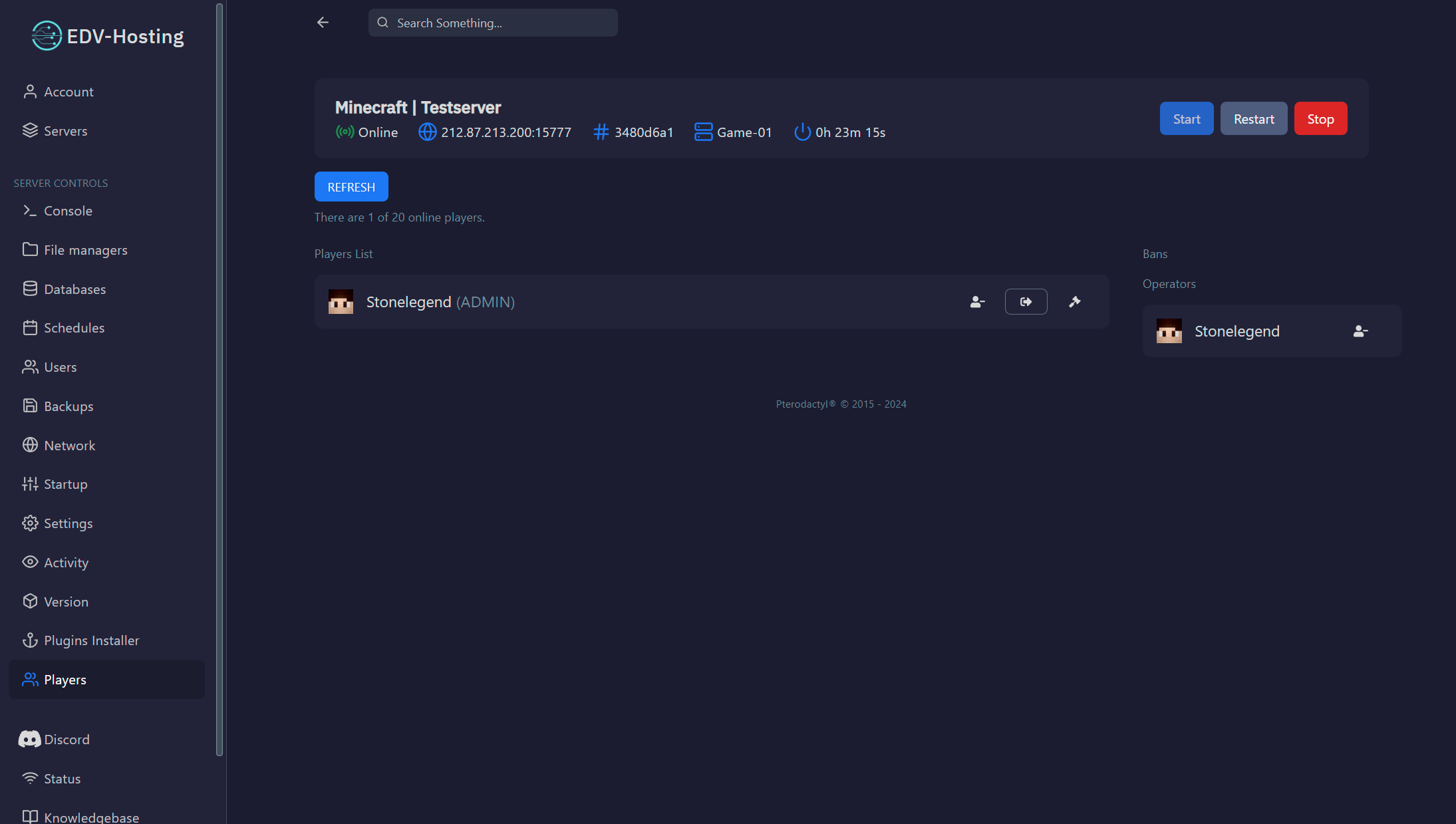Open File managers
Viewport: 1456px width, 824px height.
point(106,250)
